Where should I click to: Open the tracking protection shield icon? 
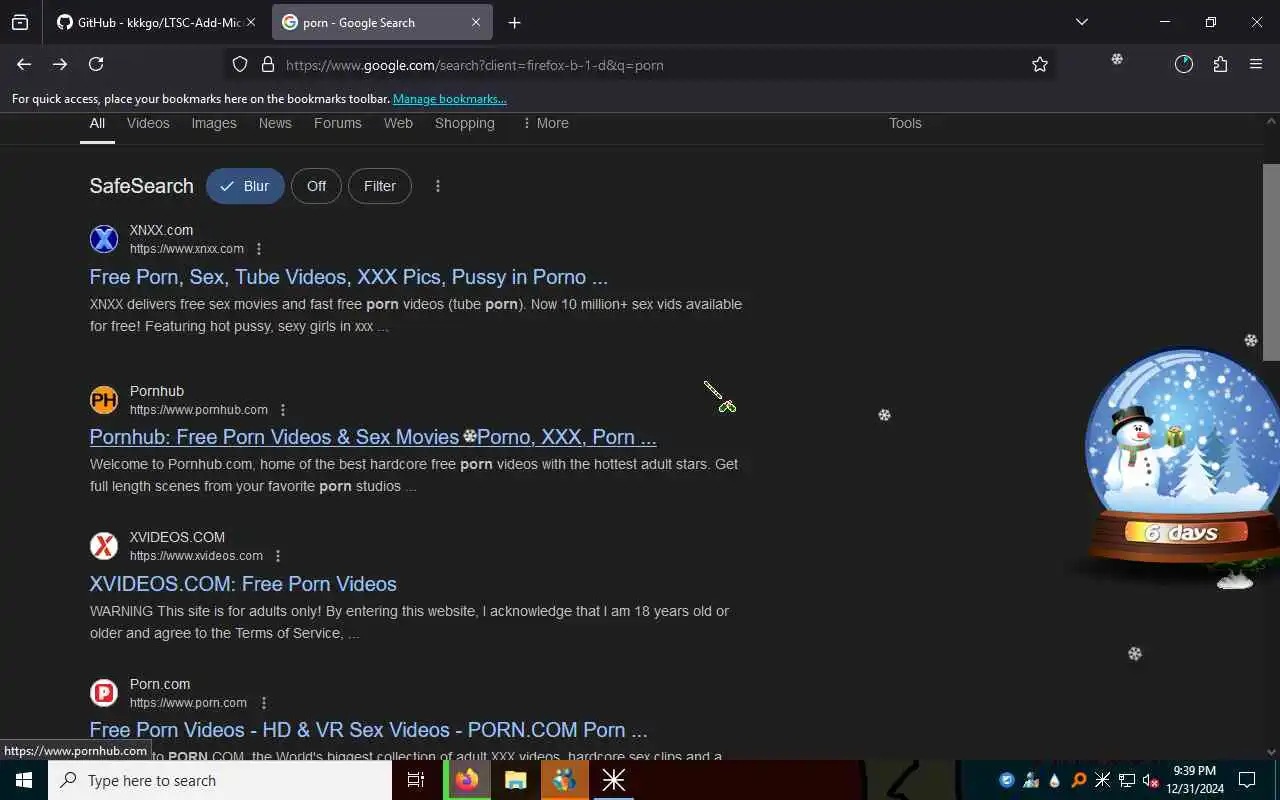[240, 64]
